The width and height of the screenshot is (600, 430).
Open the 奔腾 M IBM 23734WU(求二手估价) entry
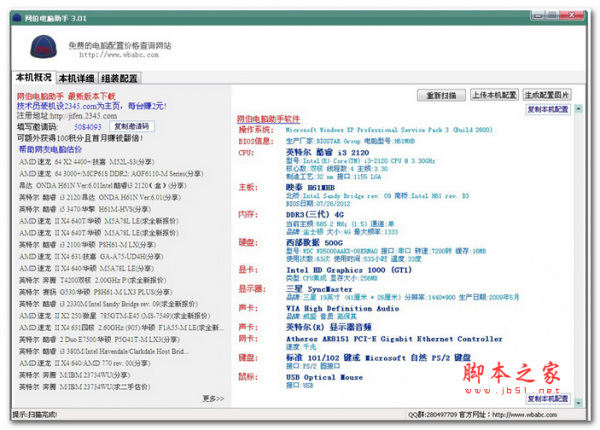coord(85,387)
